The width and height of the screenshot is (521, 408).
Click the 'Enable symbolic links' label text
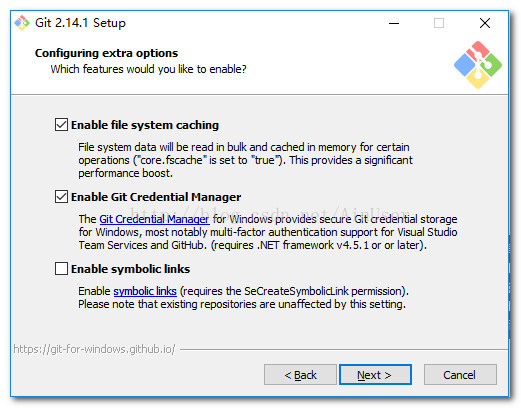[131, 269]
